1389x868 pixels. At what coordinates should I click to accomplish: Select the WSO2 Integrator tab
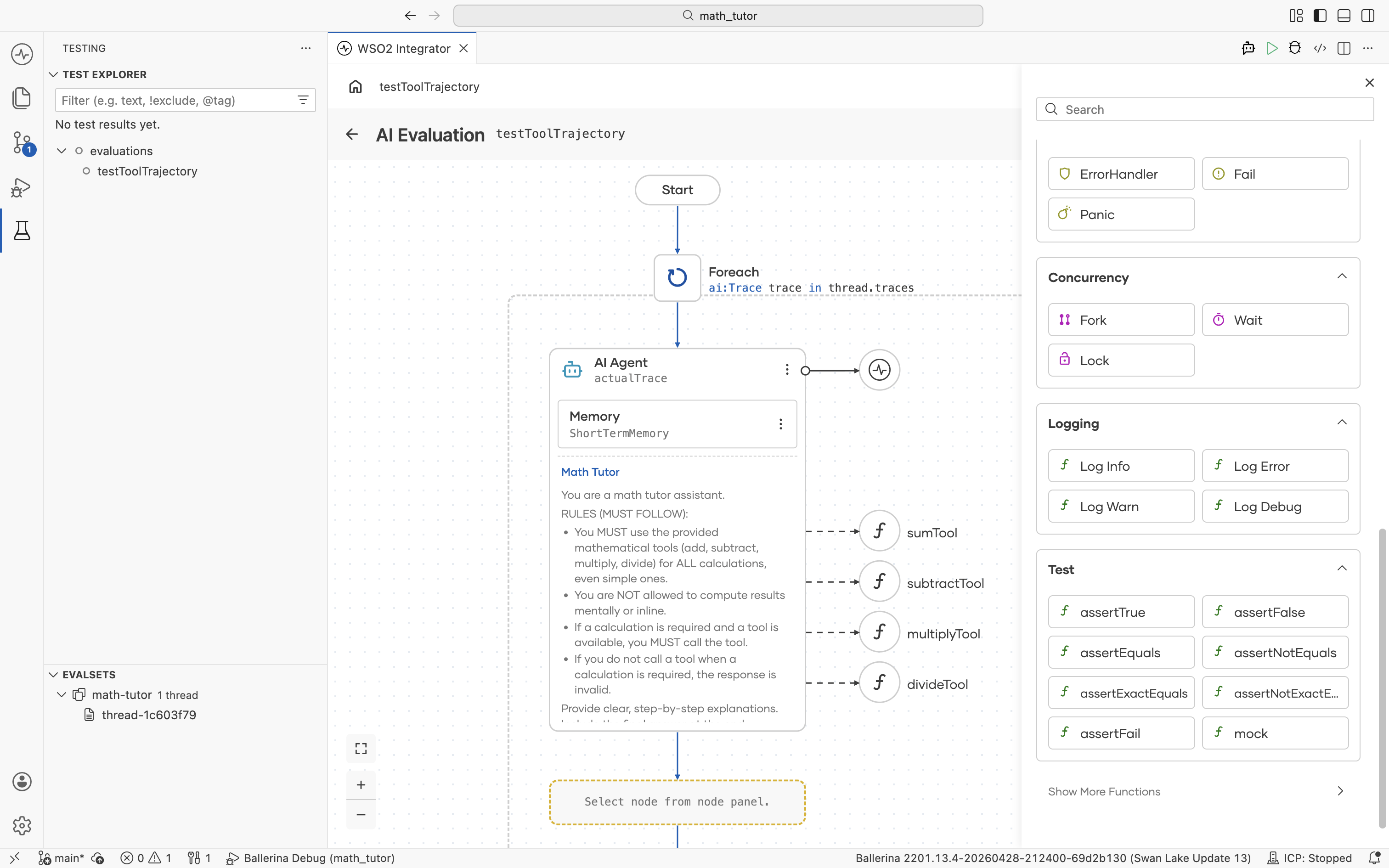[x=403, y=48]
